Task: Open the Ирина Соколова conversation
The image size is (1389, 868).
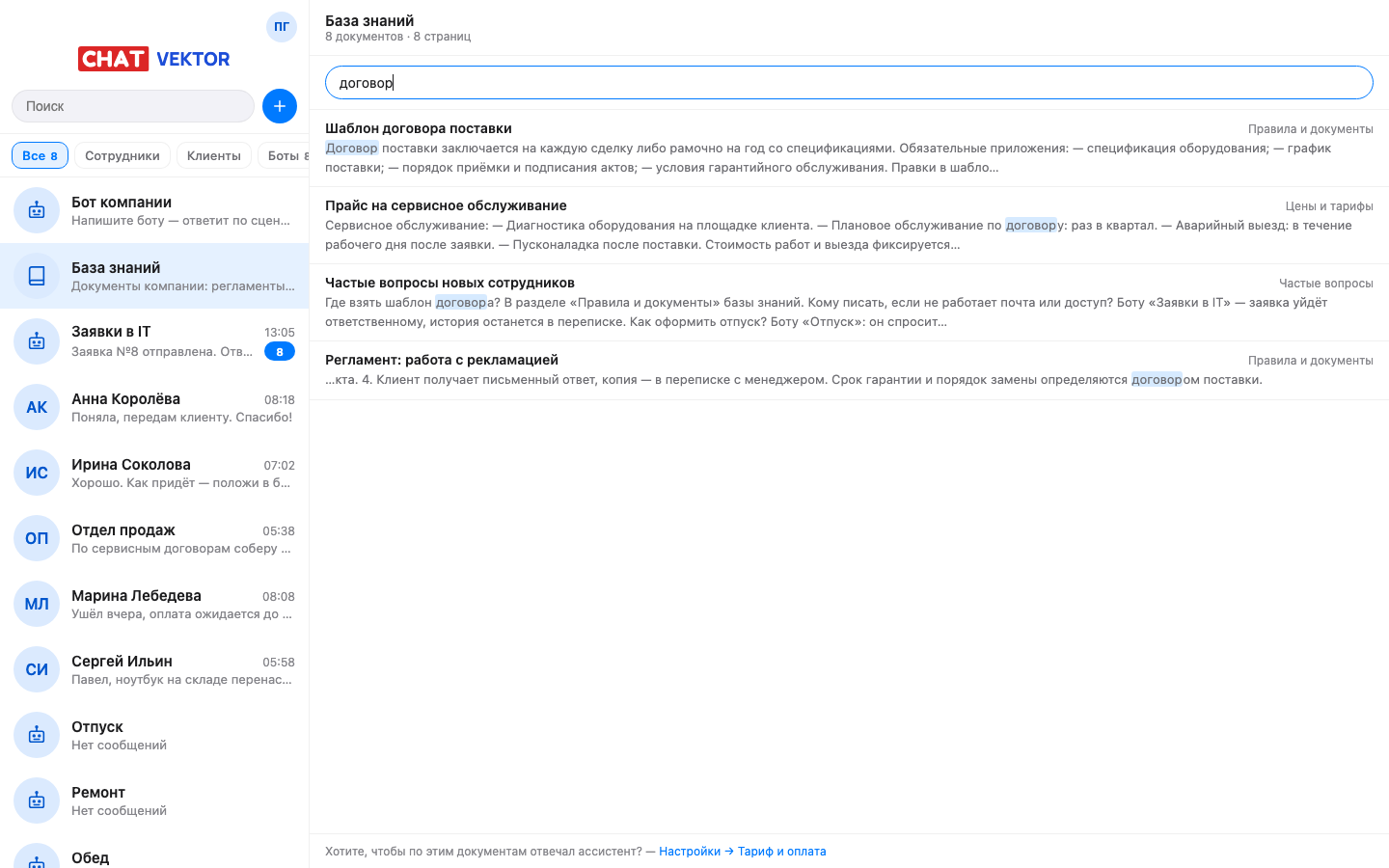Action: tap(154, 473)
